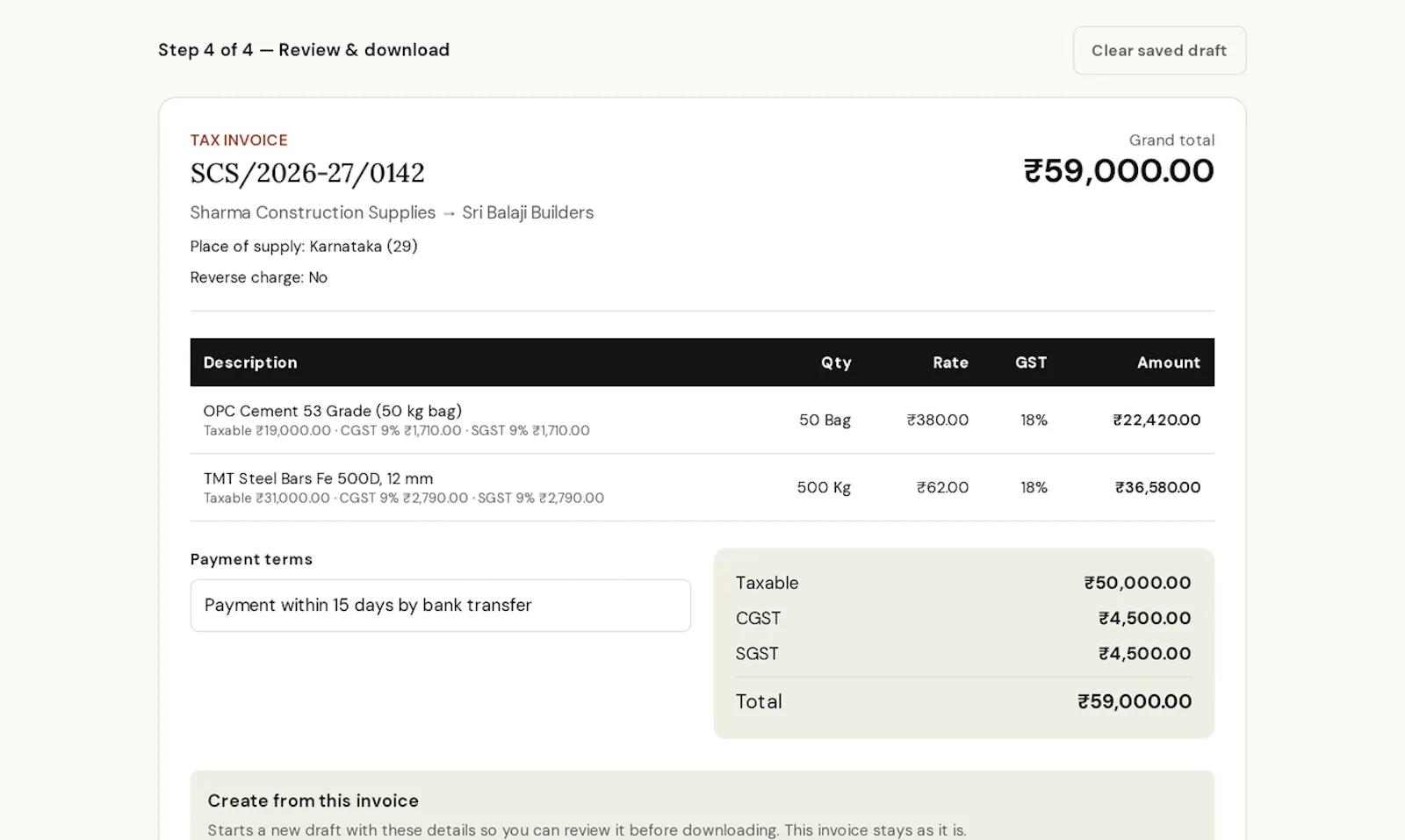Select the TMT Steel Bars Fe 500D item
Screen dimensions: 1405x840
pos(318,478)
